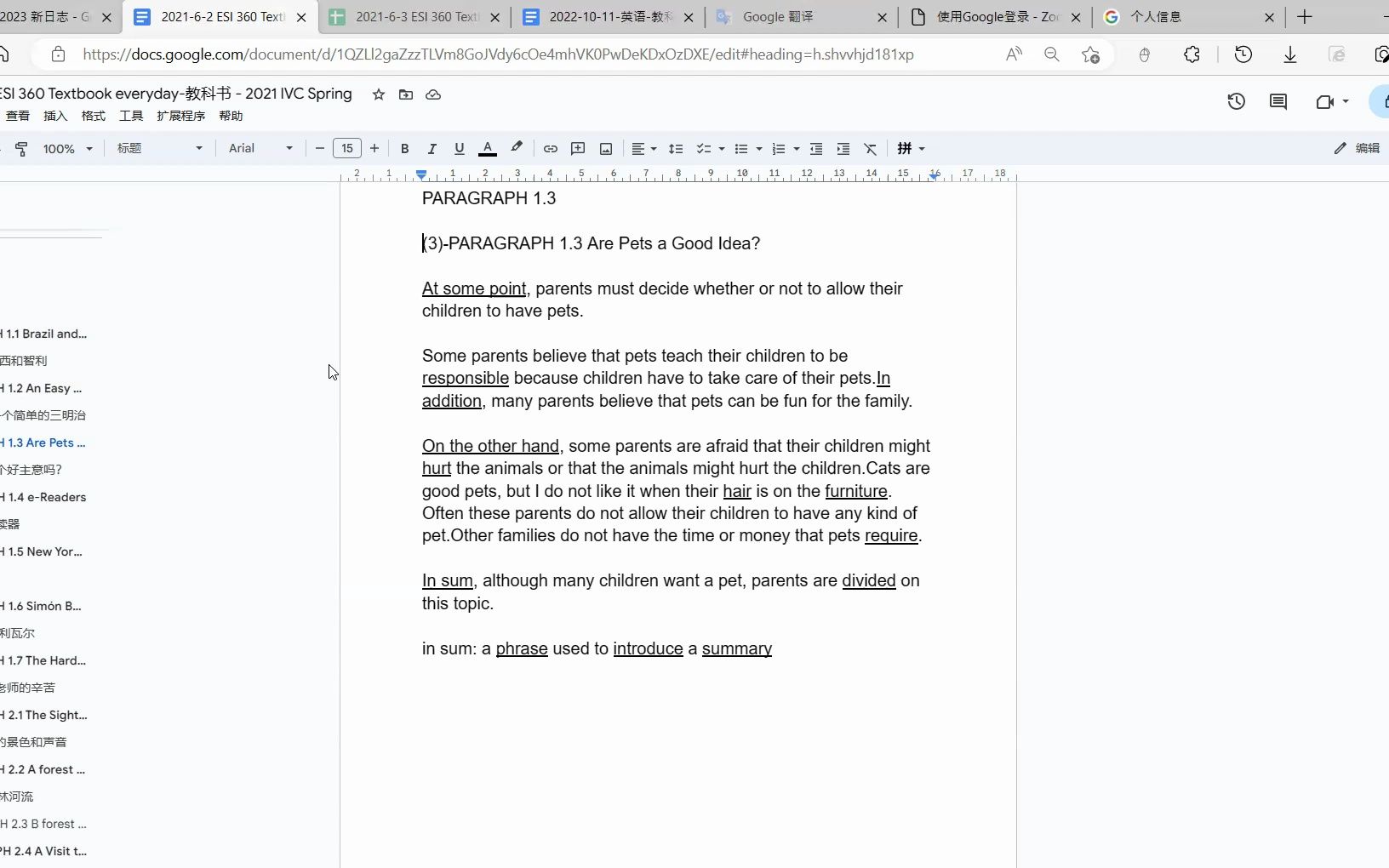
Task: Open input tools dropdown
Action: [911, 149]
